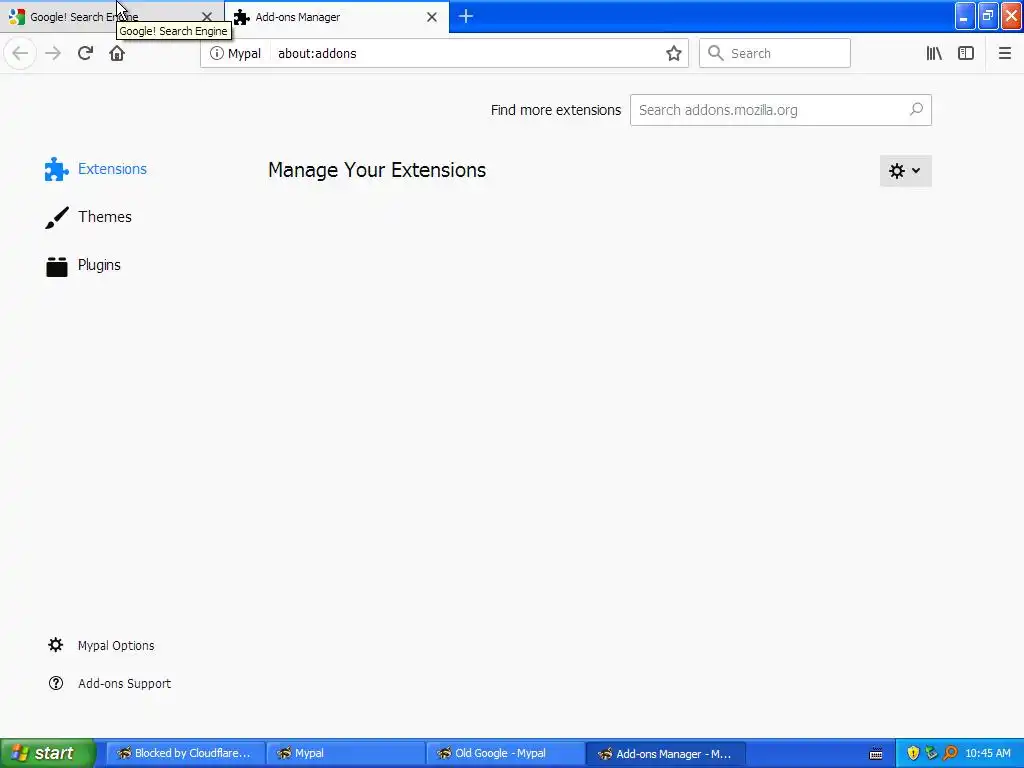Close the Google! Search Engine tab
This screenshot has width=1024, height=768.
coord(206,17)
